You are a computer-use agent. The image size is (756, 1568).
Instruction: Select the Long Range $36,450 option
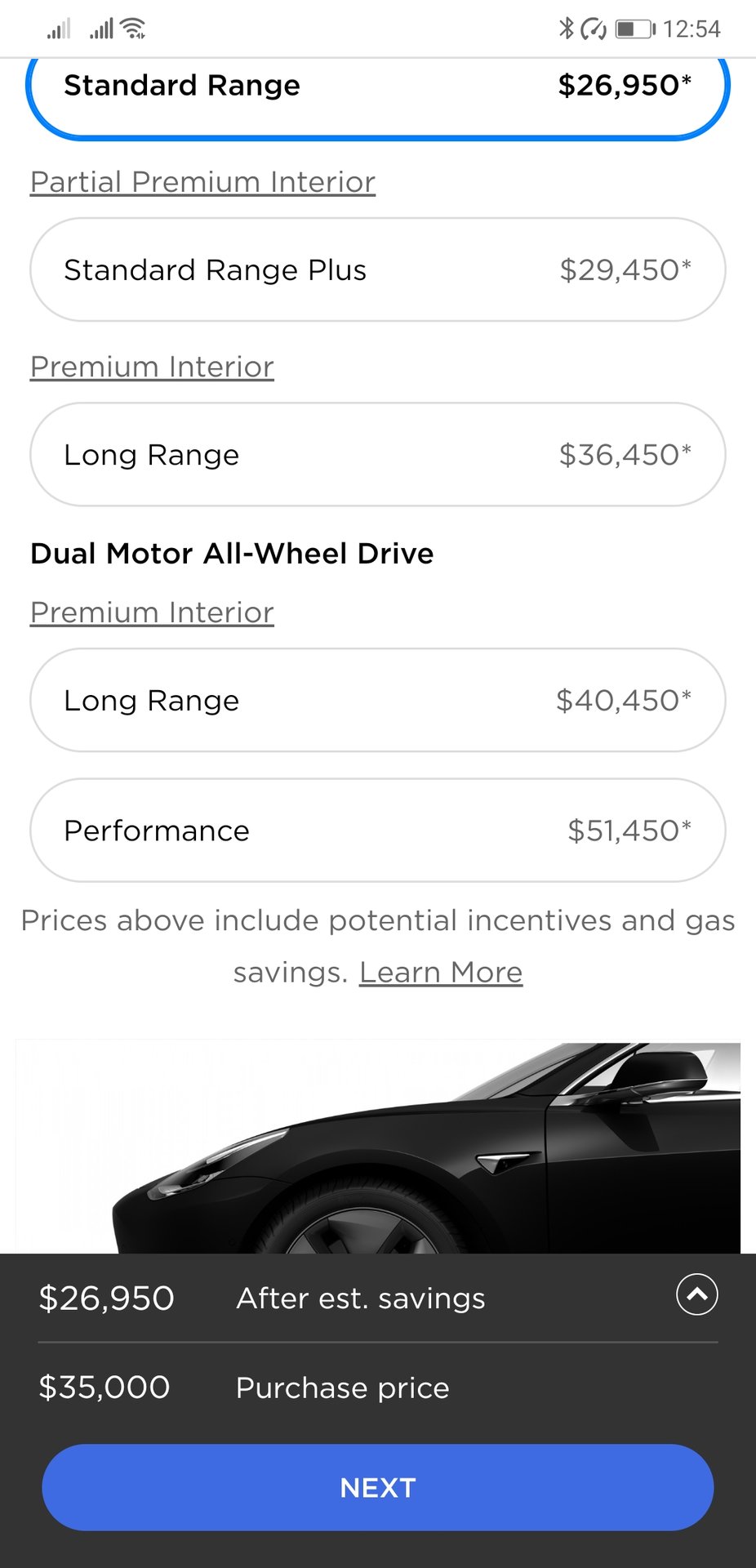click(x=377, y=454)
